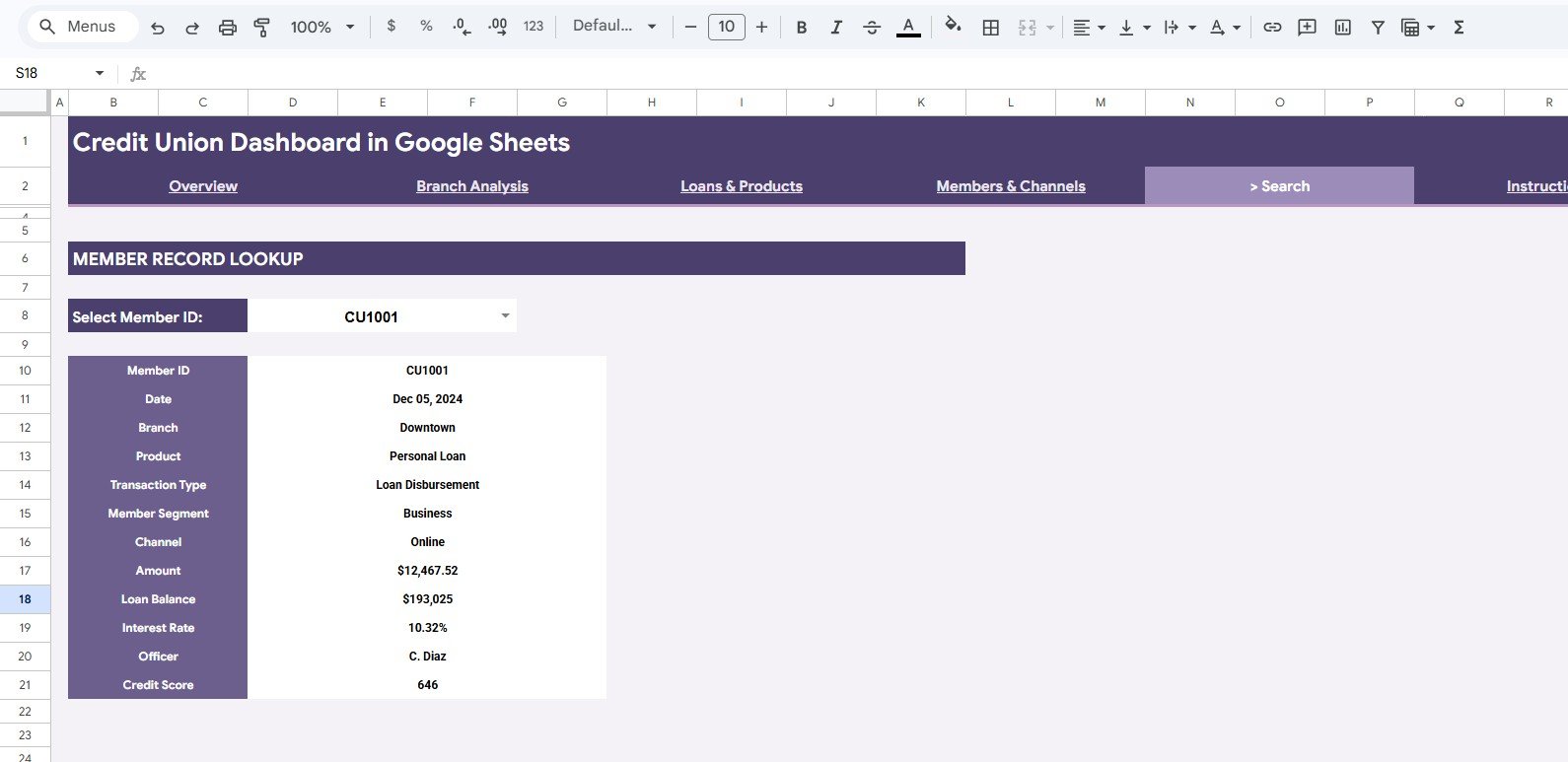1568x762 pixels.
Task: Open the Loans & Products link
Action: pyautogui.click(x=742, y=186)
